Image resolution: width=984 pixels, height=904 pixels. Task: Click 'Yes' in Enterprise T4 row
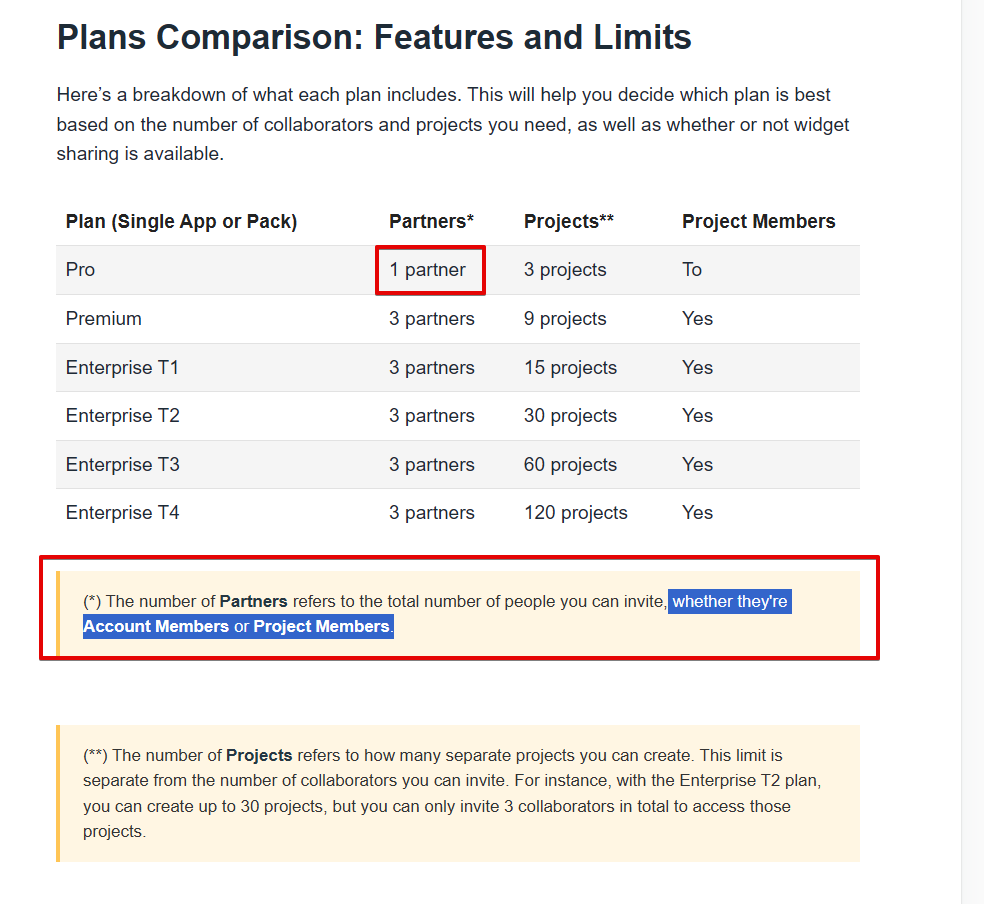(697, 513)
